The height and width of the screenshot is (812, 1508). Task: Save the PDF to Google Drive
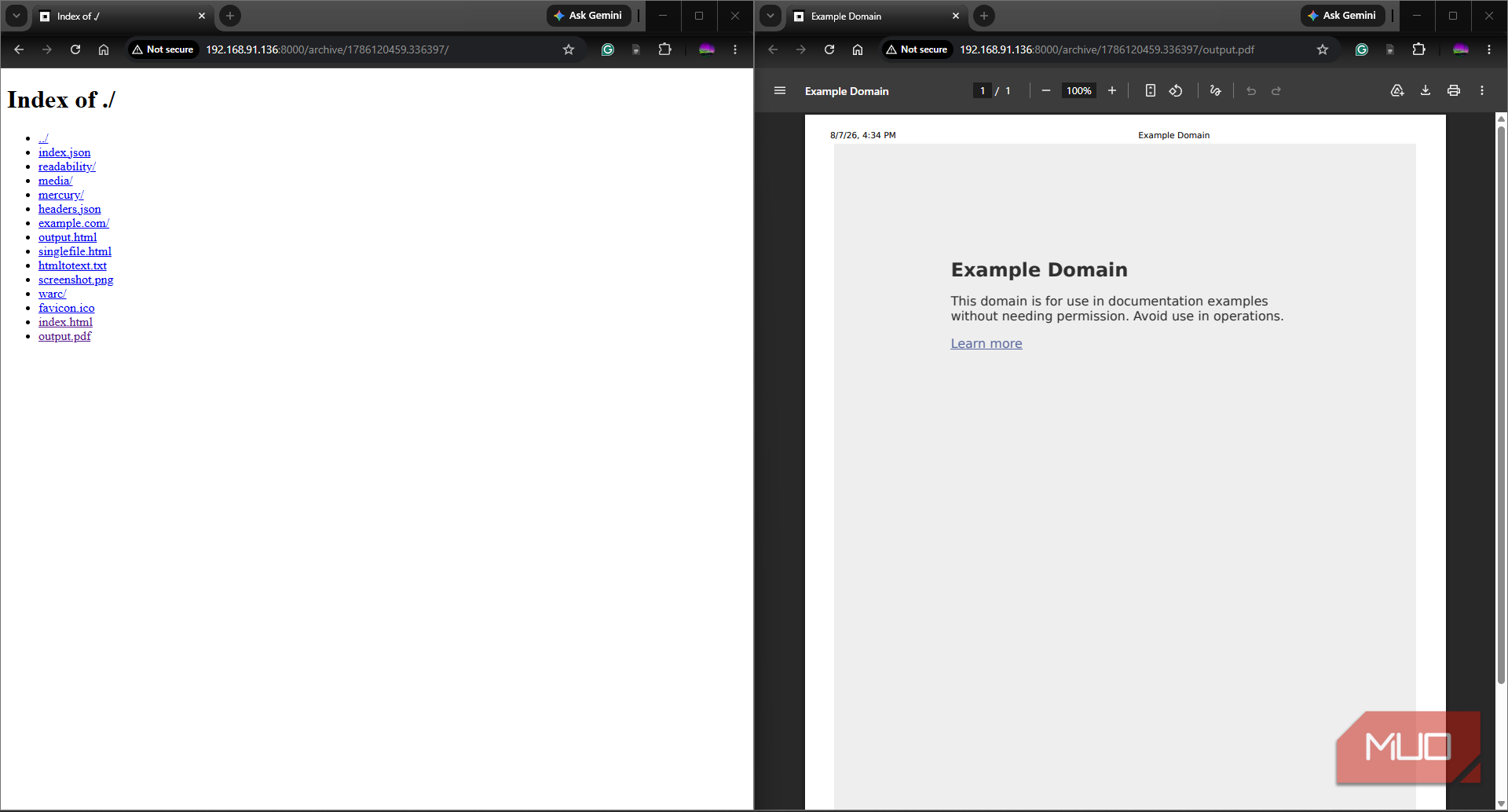click(1397, 91)
